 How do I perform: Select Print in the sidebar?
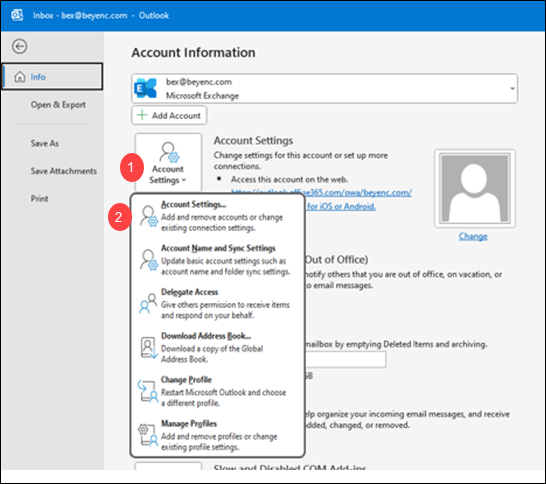(x=39, y=198)
